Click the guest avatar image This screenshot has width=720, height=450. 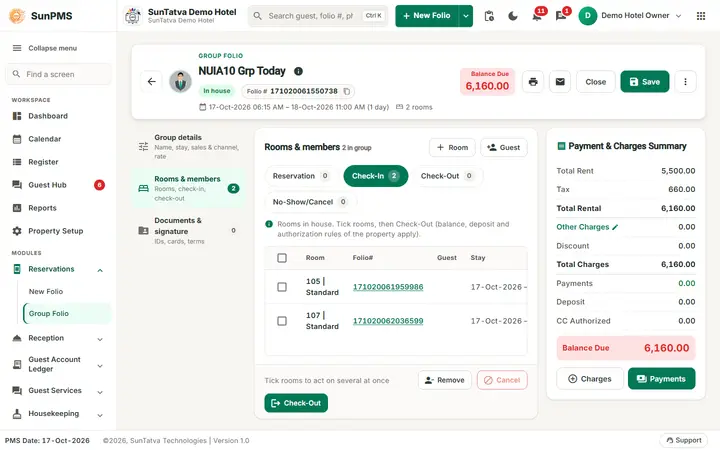180,82
